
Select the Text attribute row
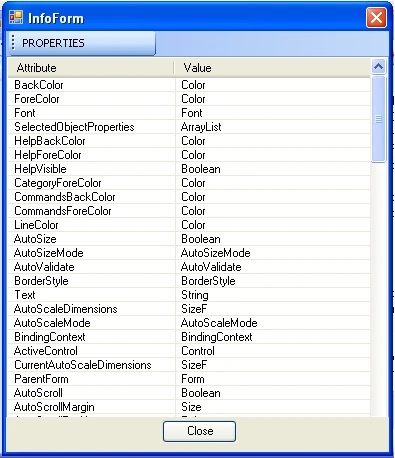click(x=189, y=295)
